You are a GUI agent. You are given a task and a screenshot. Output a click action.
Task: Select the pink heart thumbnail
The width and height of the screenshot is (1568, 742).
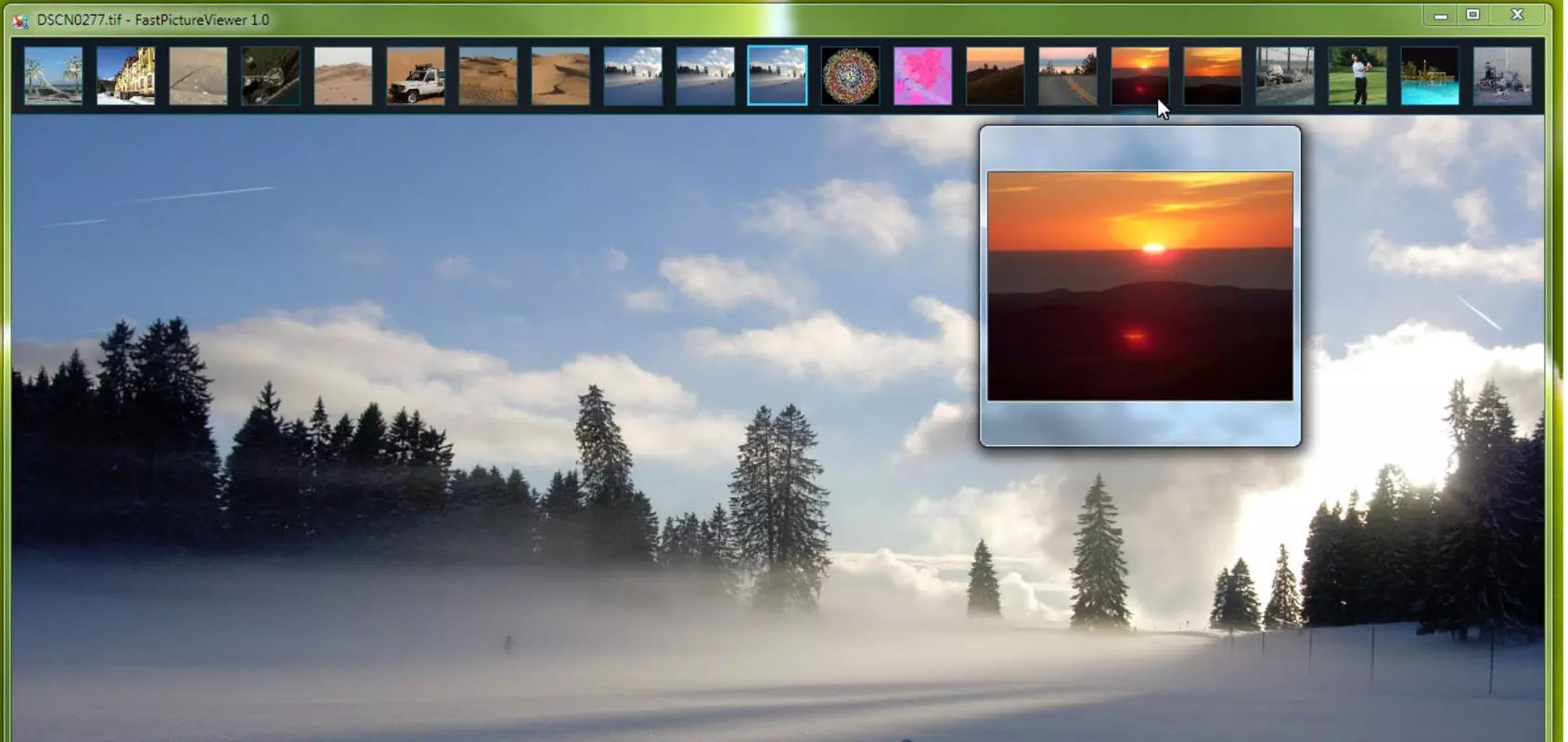tap(922, 76)
